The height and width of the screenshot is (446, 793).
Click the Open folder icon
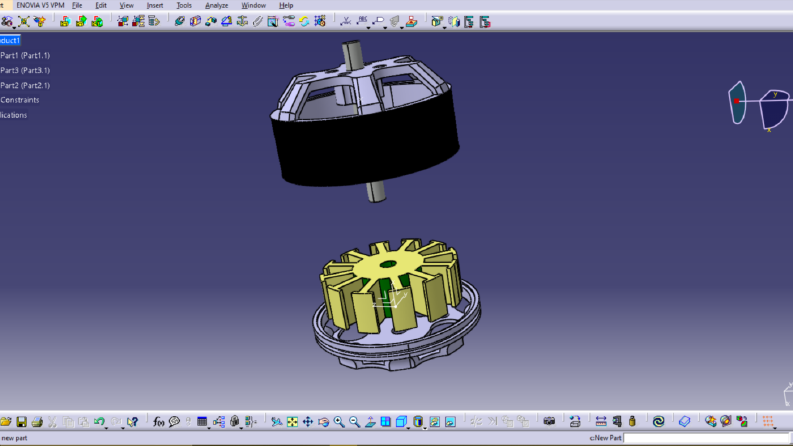(6, 421)
